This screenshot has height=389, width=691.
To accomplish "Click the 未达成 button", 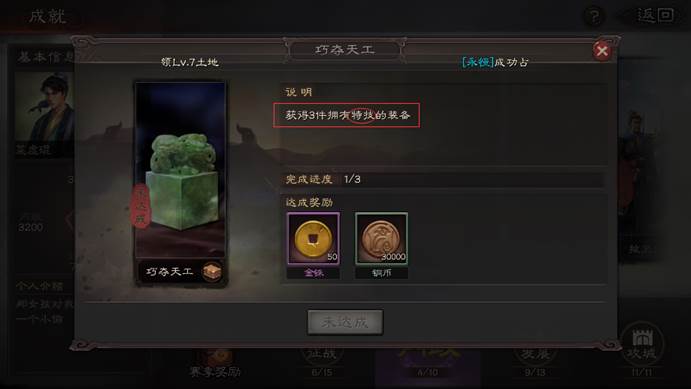I will [345, 322].
